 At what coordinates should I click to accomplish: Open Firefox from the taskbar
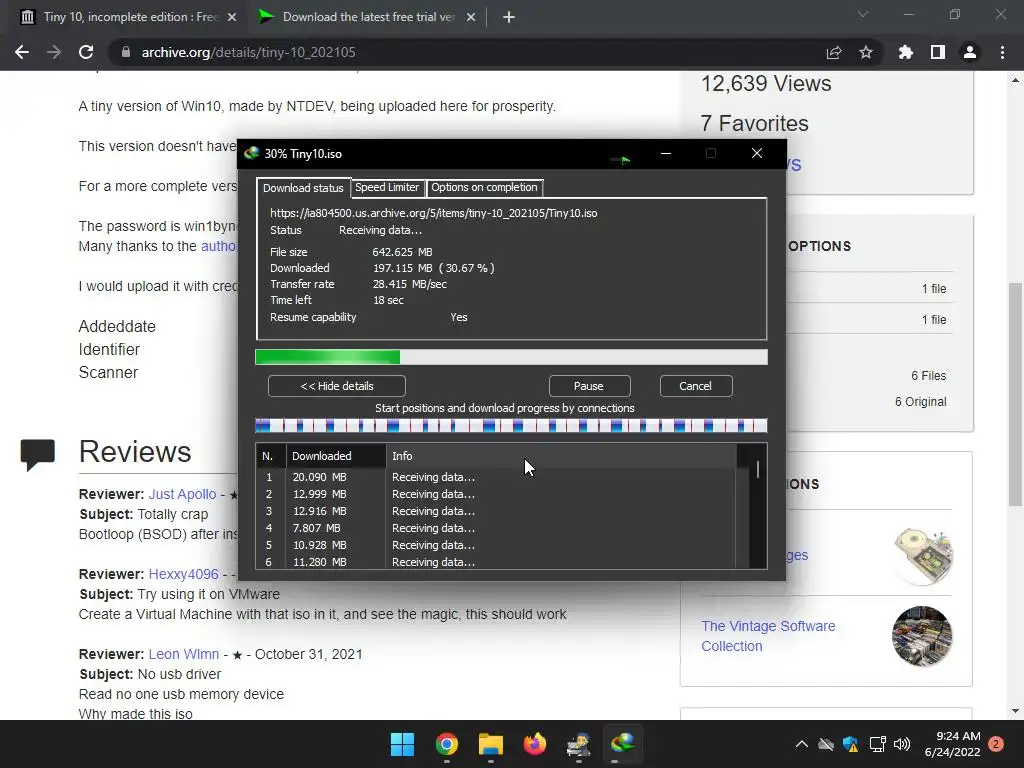tap(535, 744)
